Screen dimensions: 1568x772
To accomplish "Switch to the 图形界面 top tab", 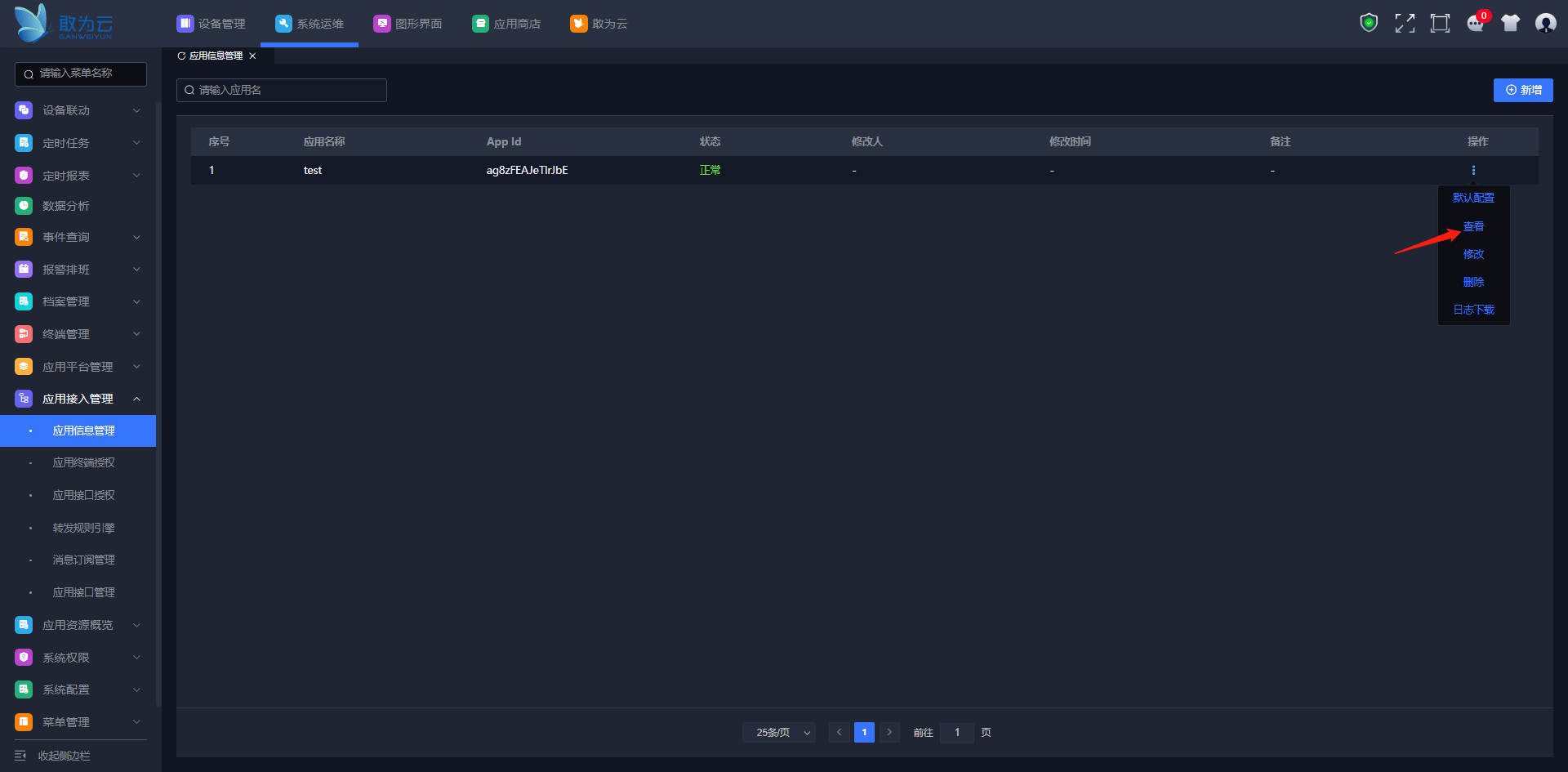I will (408, 24).
